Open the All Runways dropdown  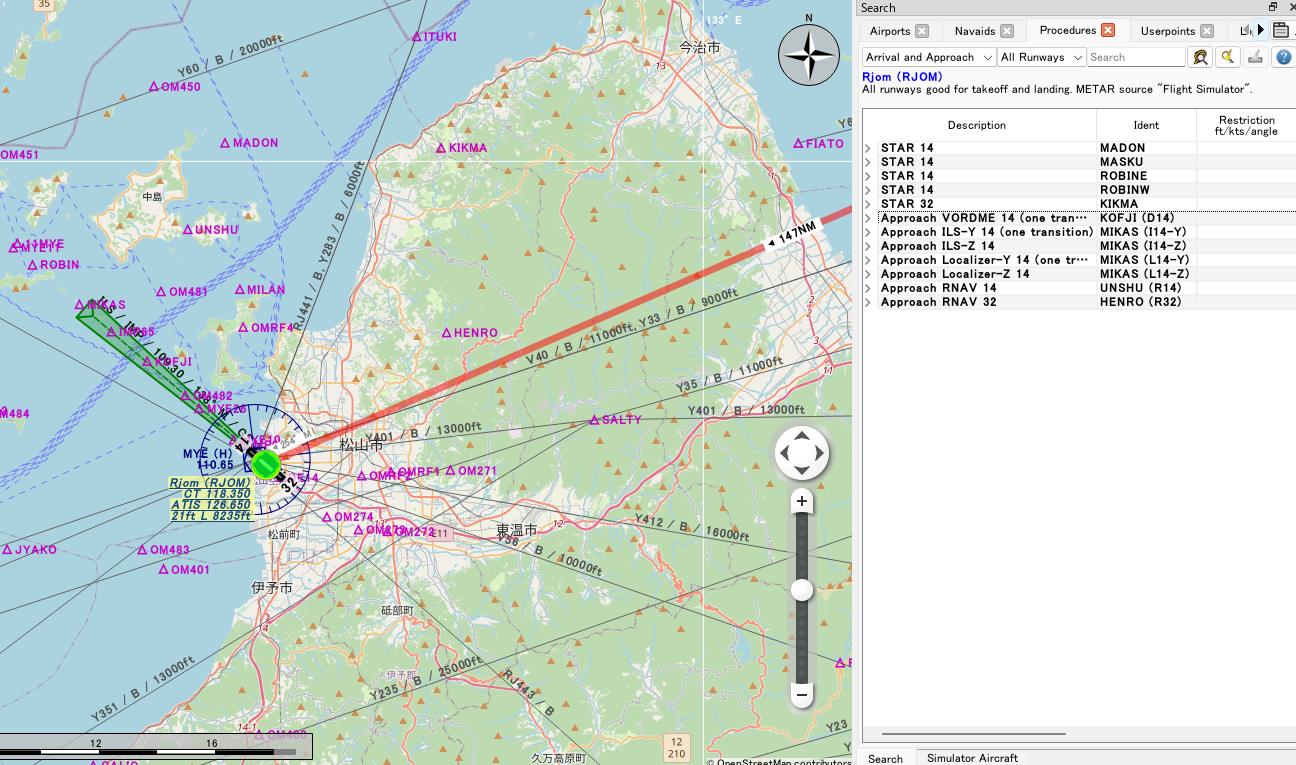point(1041,57)
